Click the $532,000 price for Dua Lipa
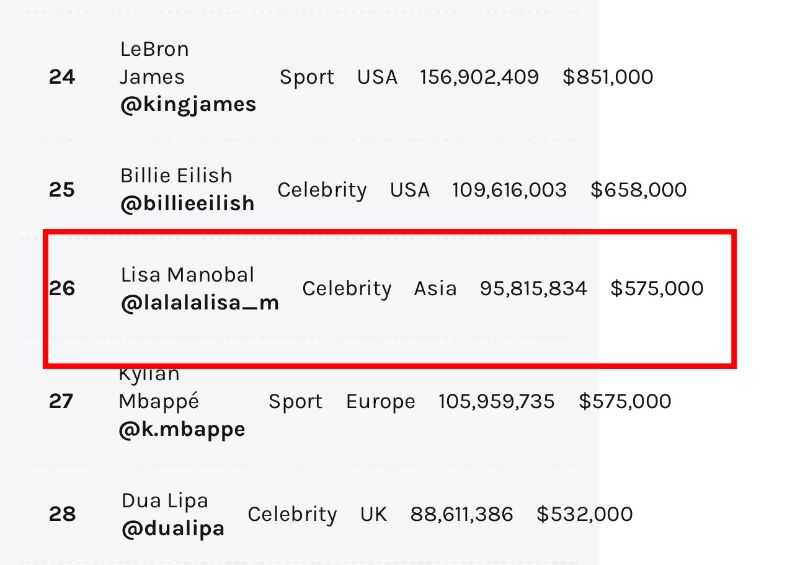This screenshot has width=800, height=565. point(585,514)
